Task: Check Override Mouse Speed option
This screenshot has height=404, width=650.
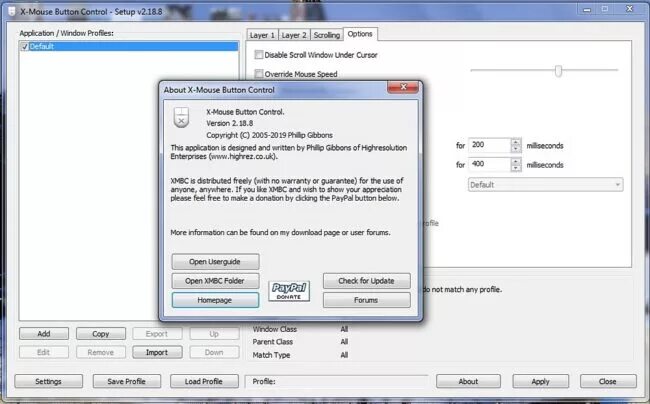Action: point(259,74)
